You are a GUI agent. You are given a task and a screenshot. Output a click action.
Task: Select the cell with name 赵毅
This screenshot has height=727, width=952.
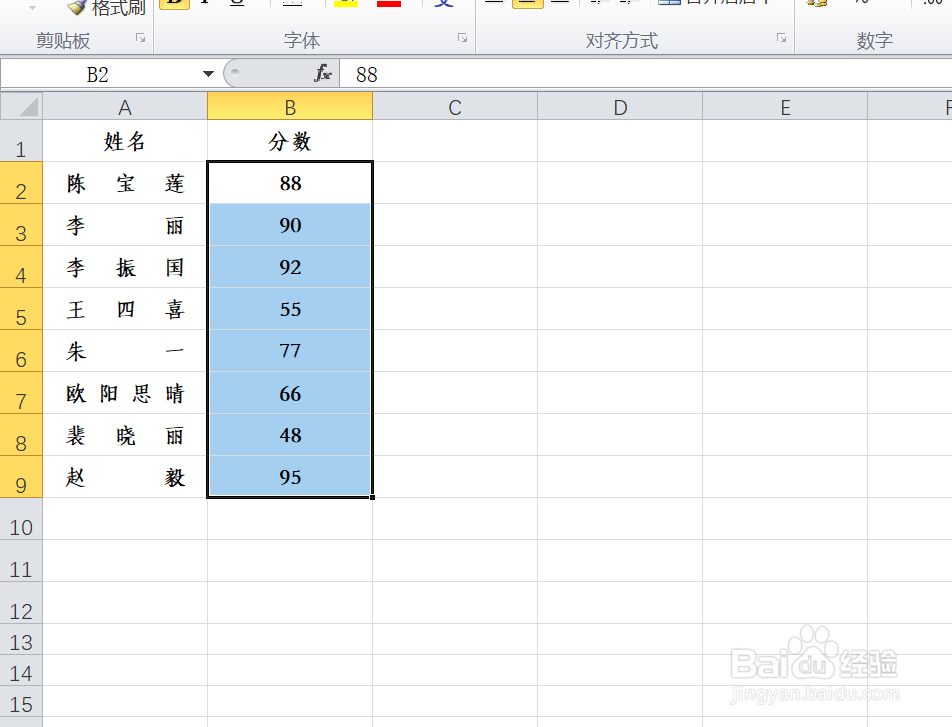pyautogui.click(x=125, y=477)
